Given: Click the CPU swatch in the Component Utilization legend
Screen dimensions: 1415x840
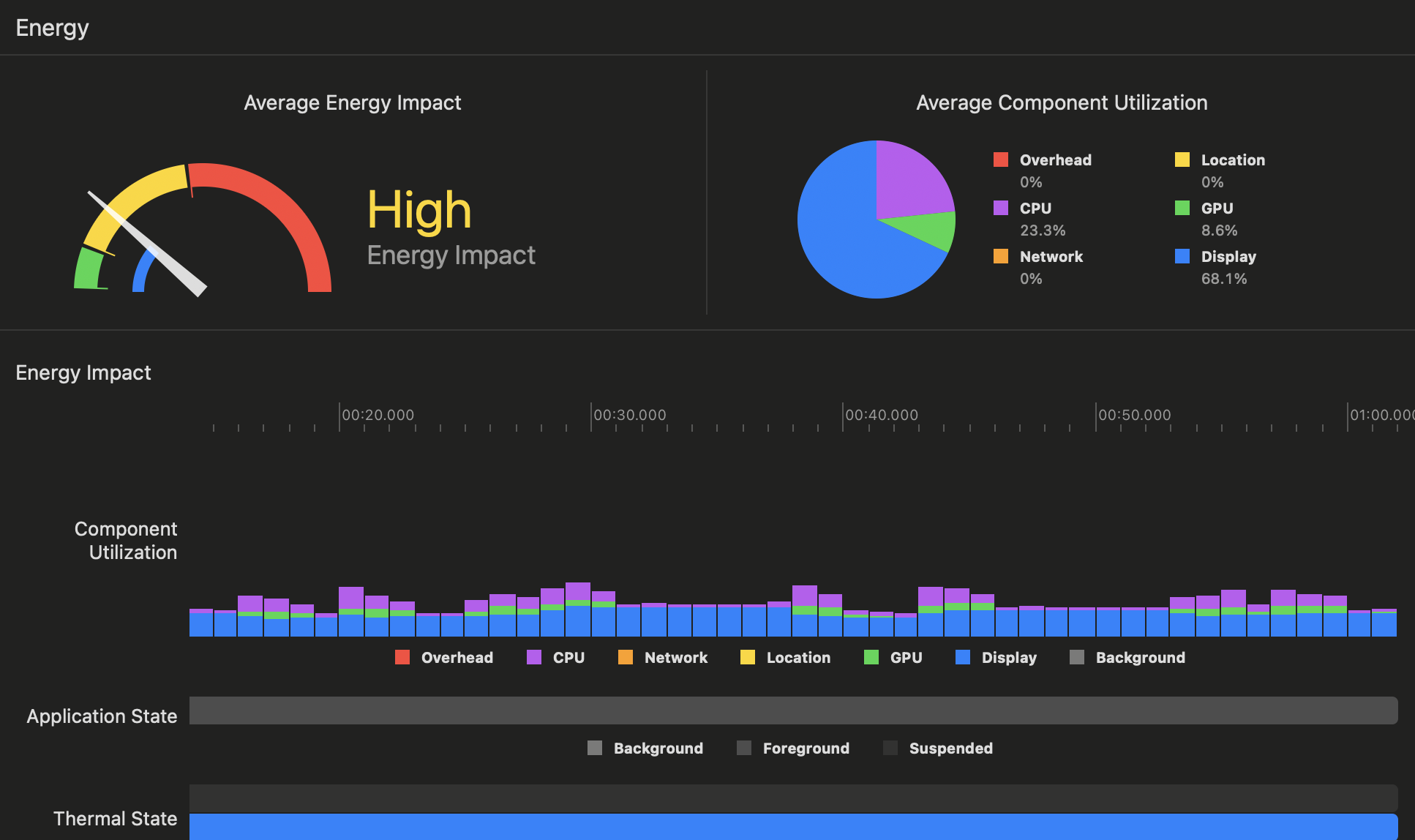Looking at the screenshot, I should (x=533, y=657).
